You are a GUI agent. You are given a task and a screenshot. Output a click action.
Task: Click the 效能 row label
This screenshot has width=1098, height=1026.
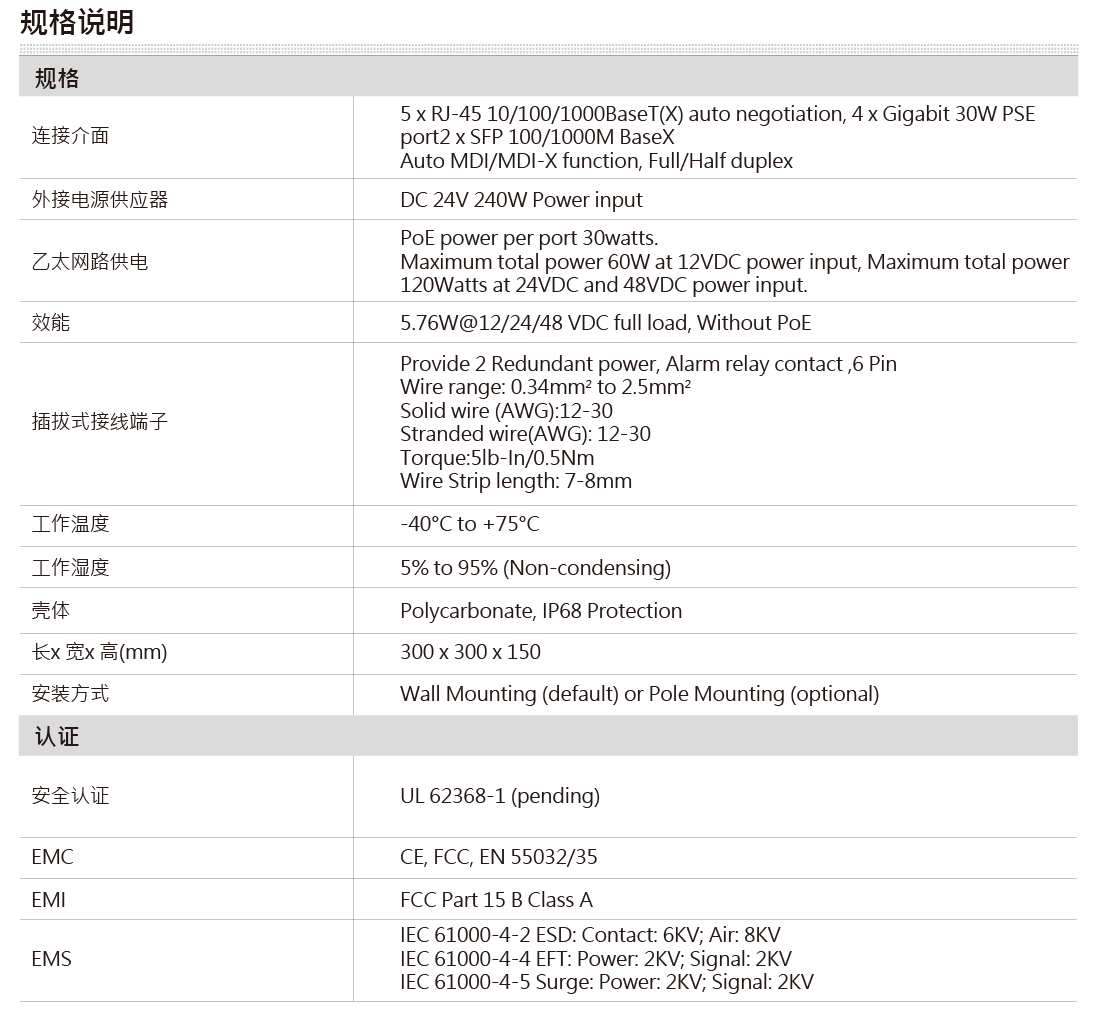click(x=50, y=322)
